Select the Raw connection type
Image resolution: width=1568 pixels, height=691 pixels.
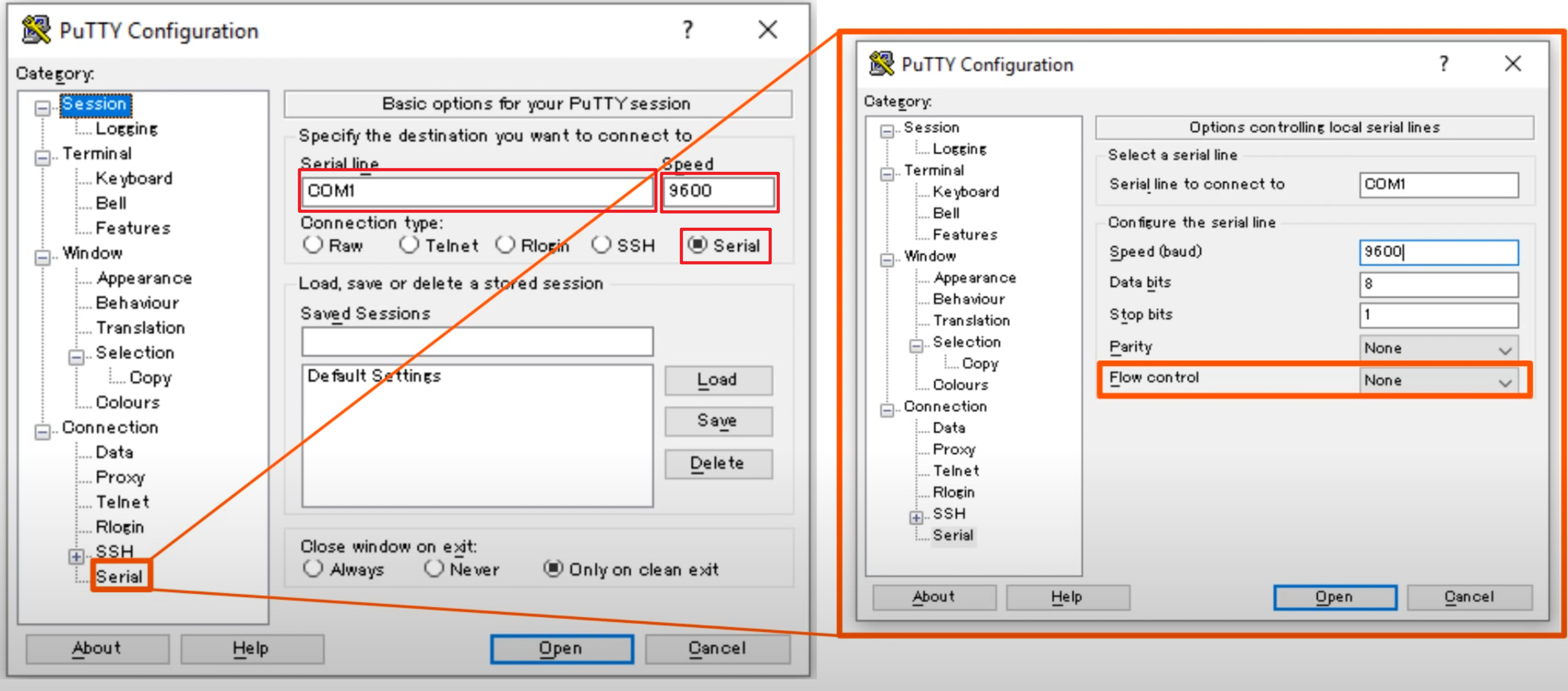pyautogui.click(x=313, y=245)
